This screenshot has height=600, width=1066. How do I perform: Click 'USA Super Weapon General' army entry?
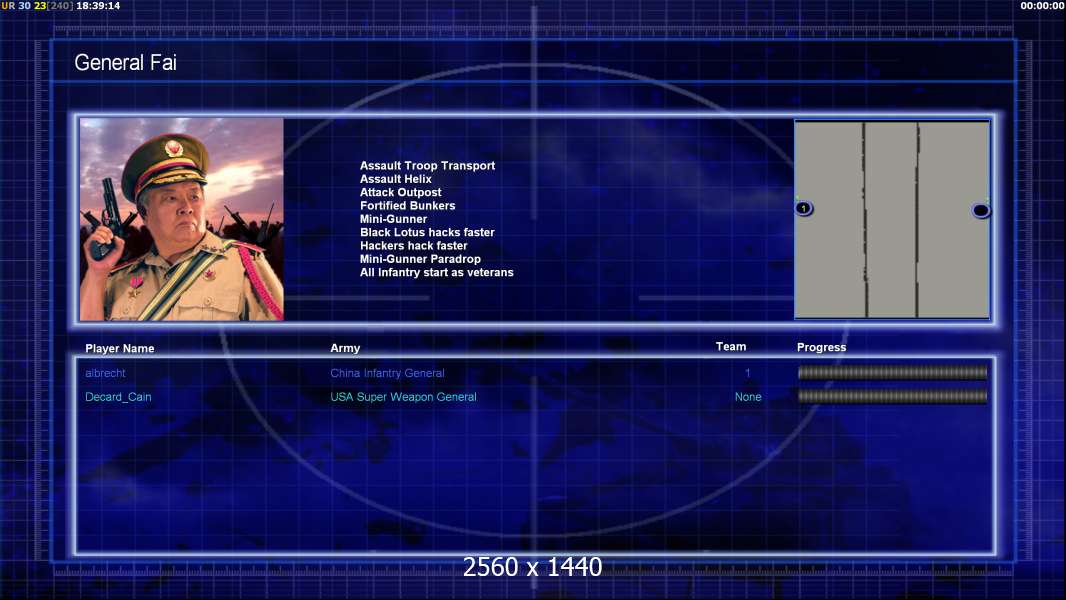[x=403, y=397]
